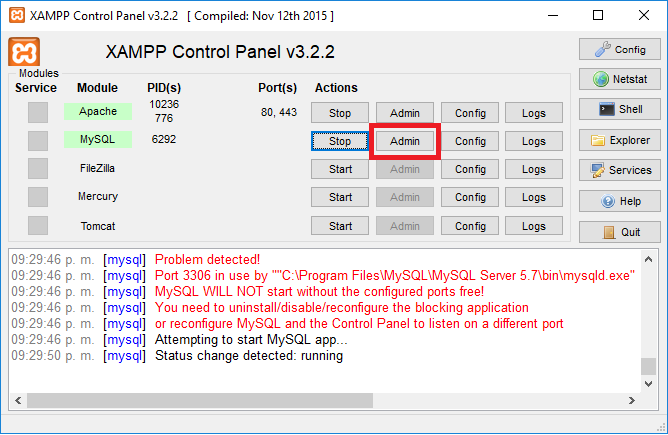Open the Help button

tap(619, 201)
